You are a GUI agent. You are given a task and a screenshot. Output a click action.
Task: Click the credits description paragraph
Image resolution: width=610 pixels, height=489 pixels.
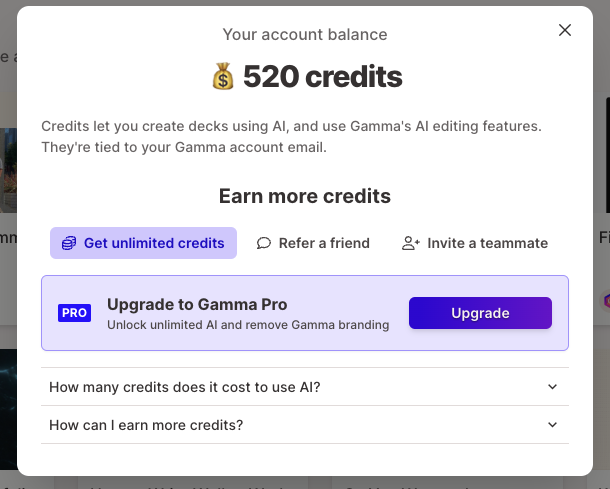point(291,137)
